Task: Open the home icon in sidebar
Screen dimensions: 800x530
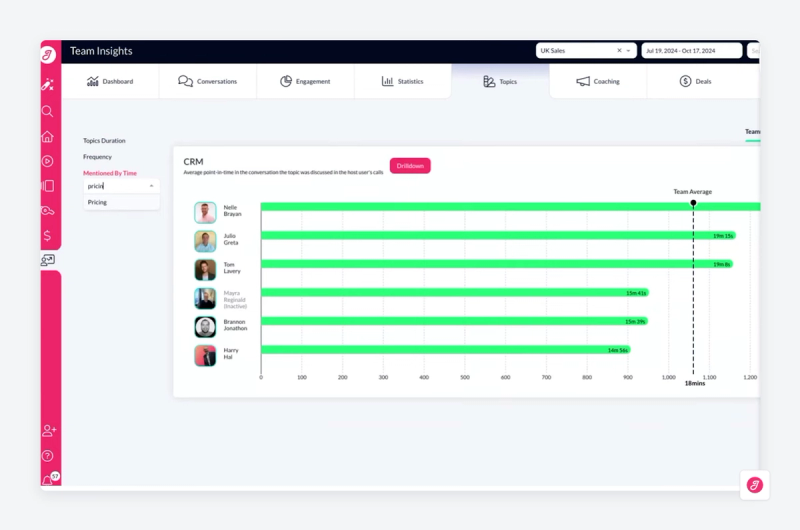Action: click(x=47, y=137)
